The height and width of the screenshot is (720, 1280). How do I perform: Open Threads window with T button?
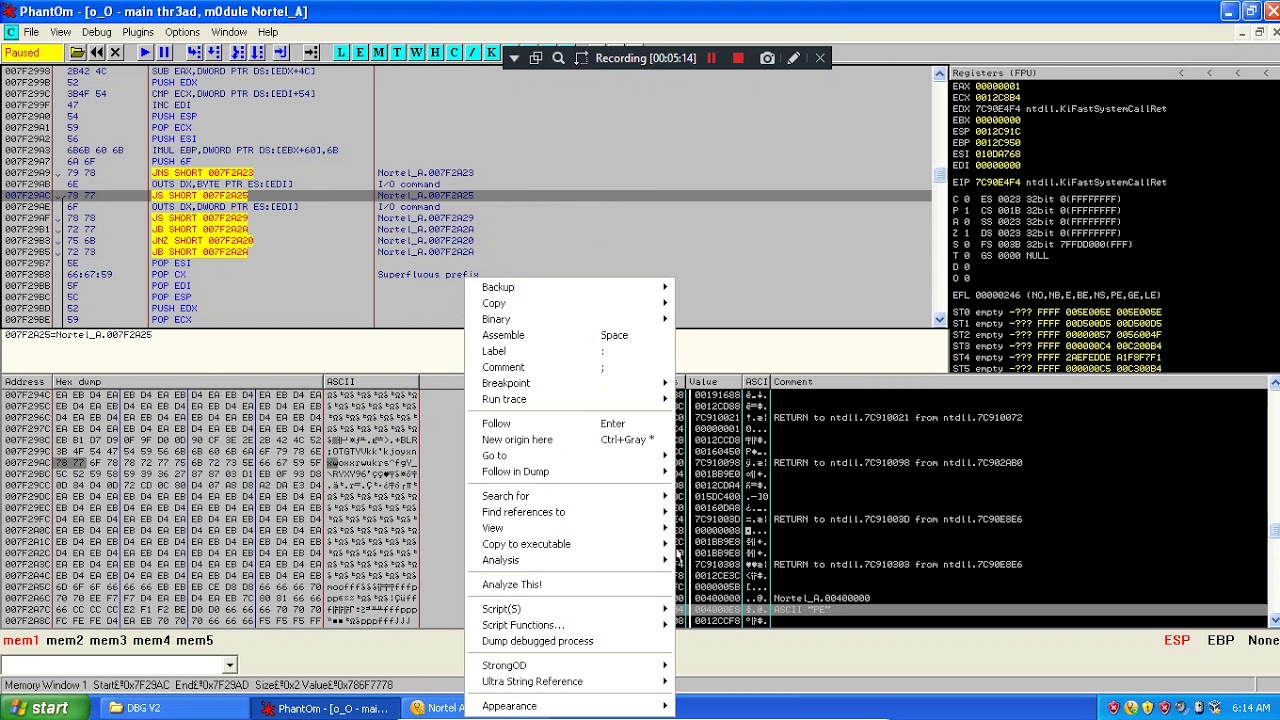tap(397, 52)
